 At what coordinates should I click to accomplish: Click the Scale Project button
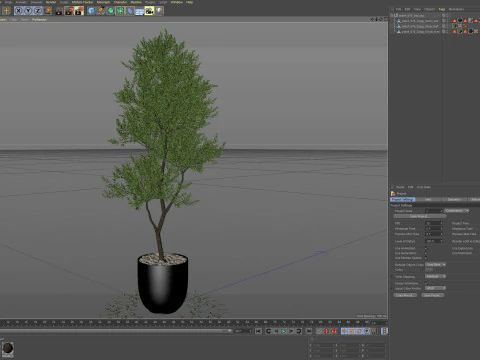(x=420, y=216)
